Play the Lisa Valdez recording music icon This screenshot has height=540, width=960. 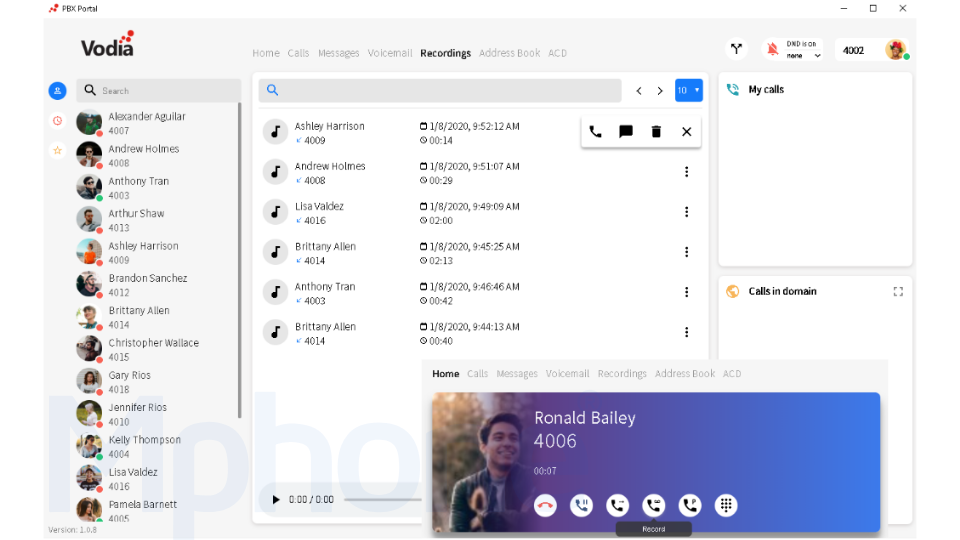[x=276, y=212]
